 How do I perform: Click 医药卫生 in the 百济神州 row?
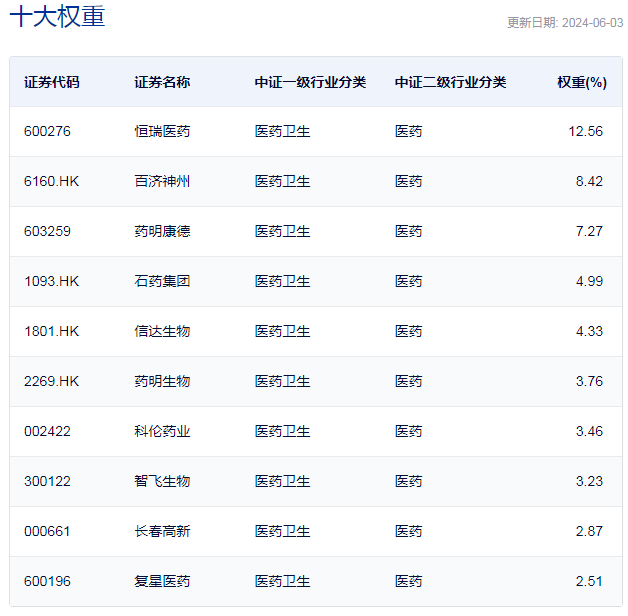[283, 181]
